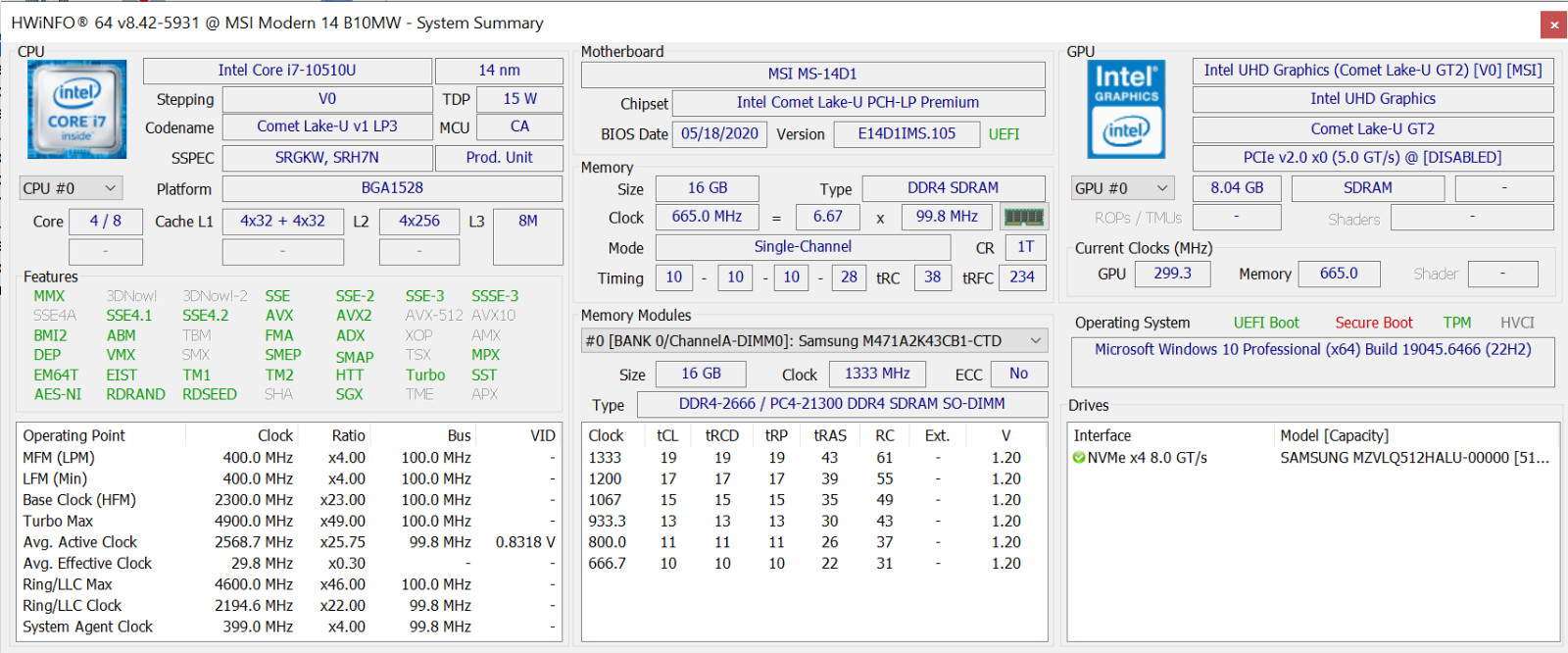The width and height of the screenshot is (1568, 653).
Task: Click the module clock 1333 MHz field
Action: [x=877, y=374]
